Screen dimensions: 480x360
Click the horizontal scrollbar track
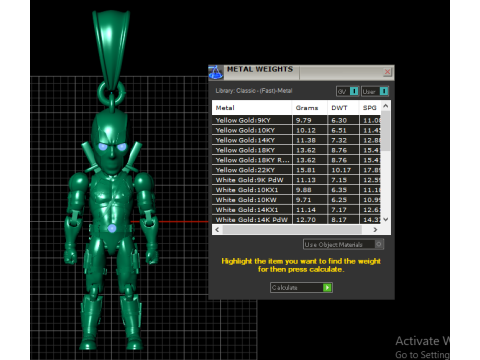292,230
